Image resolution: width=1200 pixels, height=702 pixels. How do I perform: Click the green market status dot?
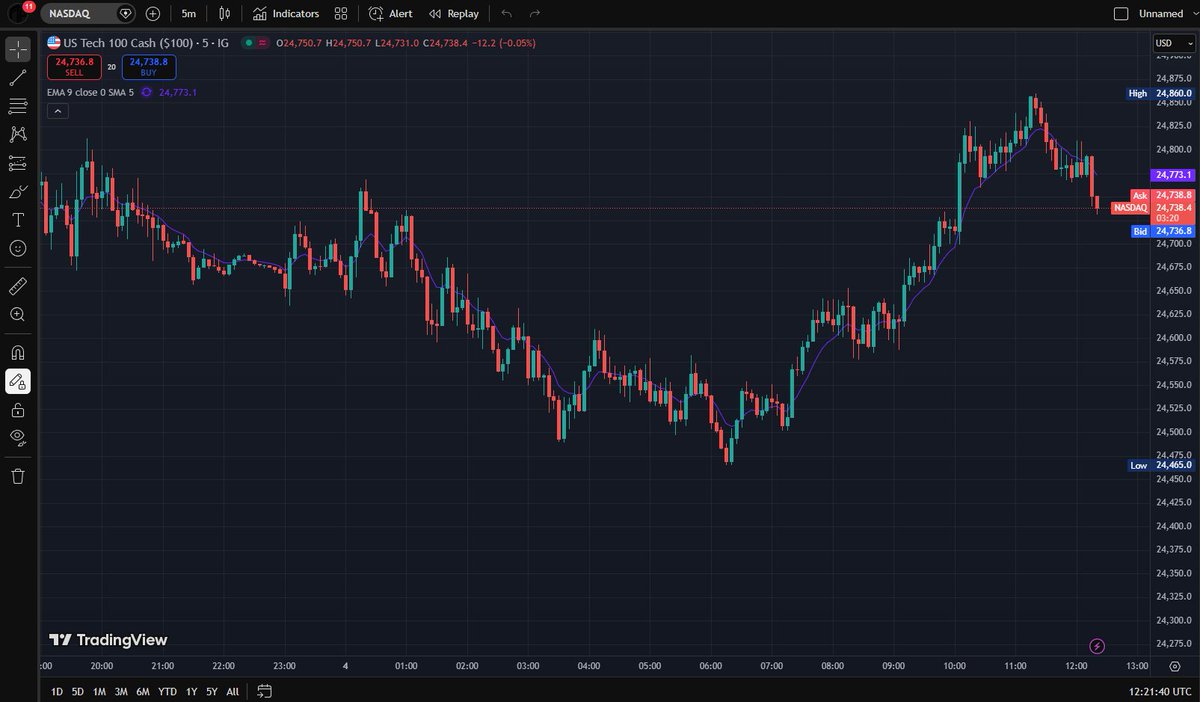point(247,42)
